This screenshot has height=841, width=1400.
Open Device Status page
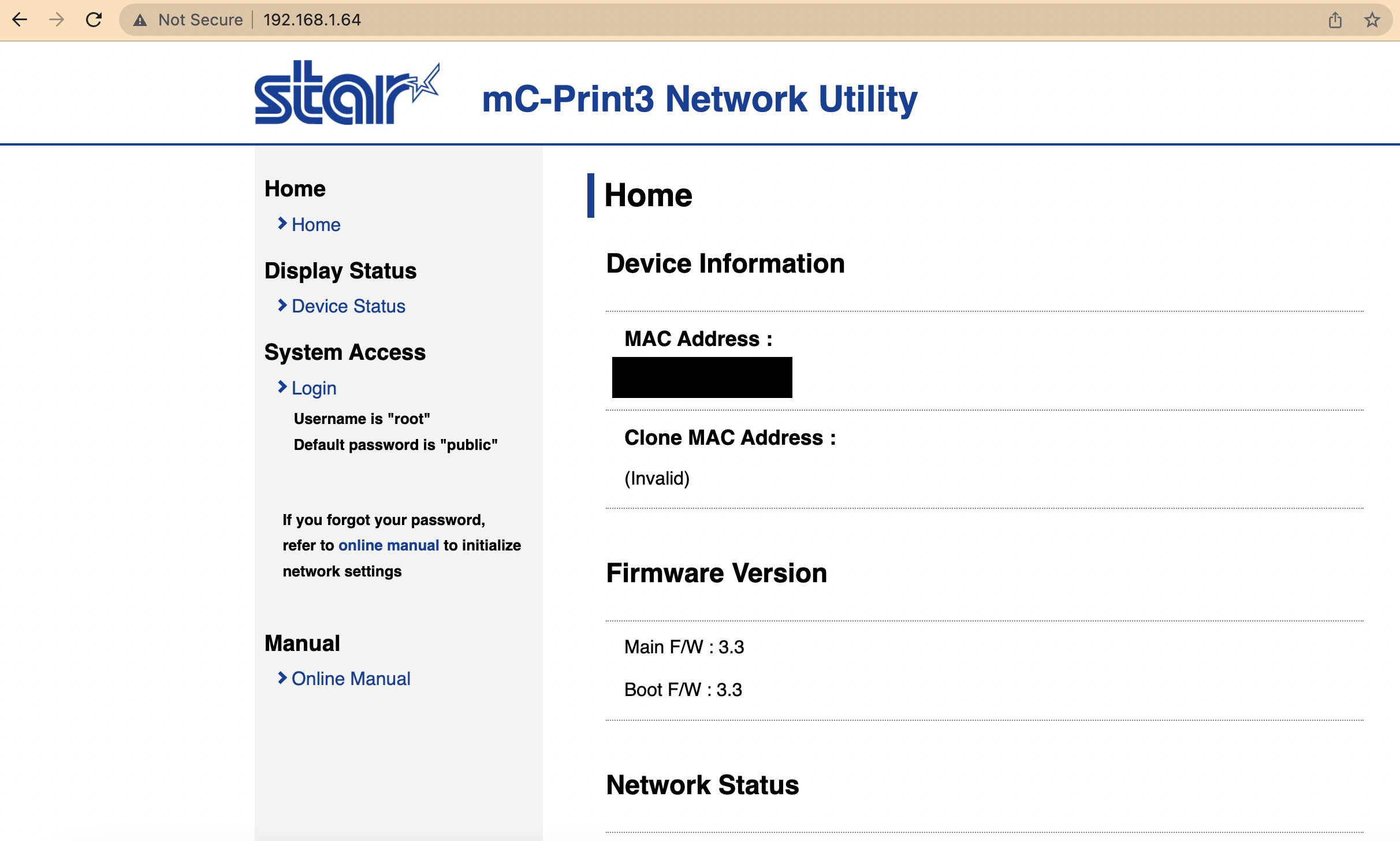tap(348, 306)
